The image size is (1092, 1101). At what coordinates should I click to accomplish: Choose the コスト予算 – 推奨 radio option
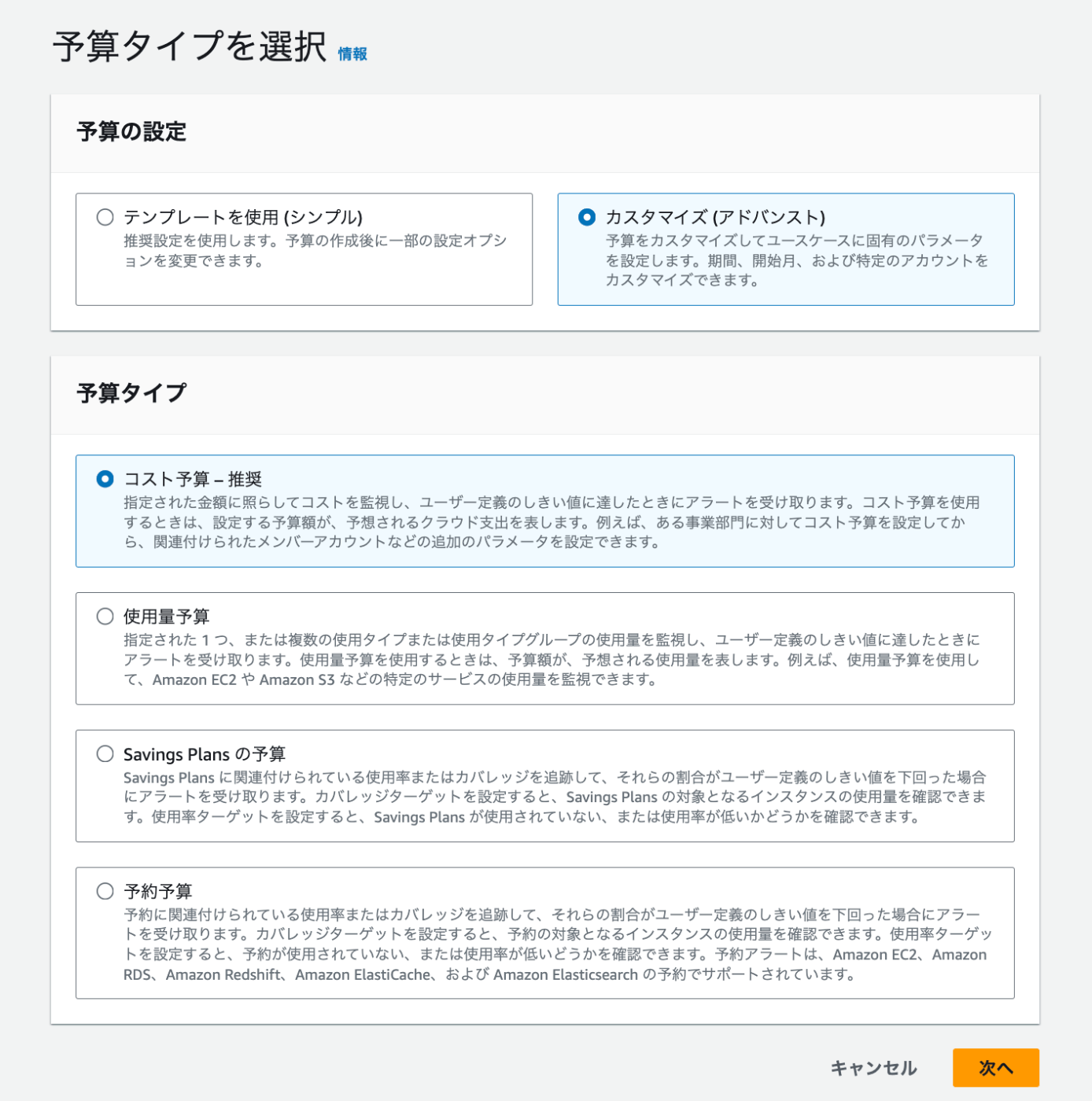coord(105,479)
